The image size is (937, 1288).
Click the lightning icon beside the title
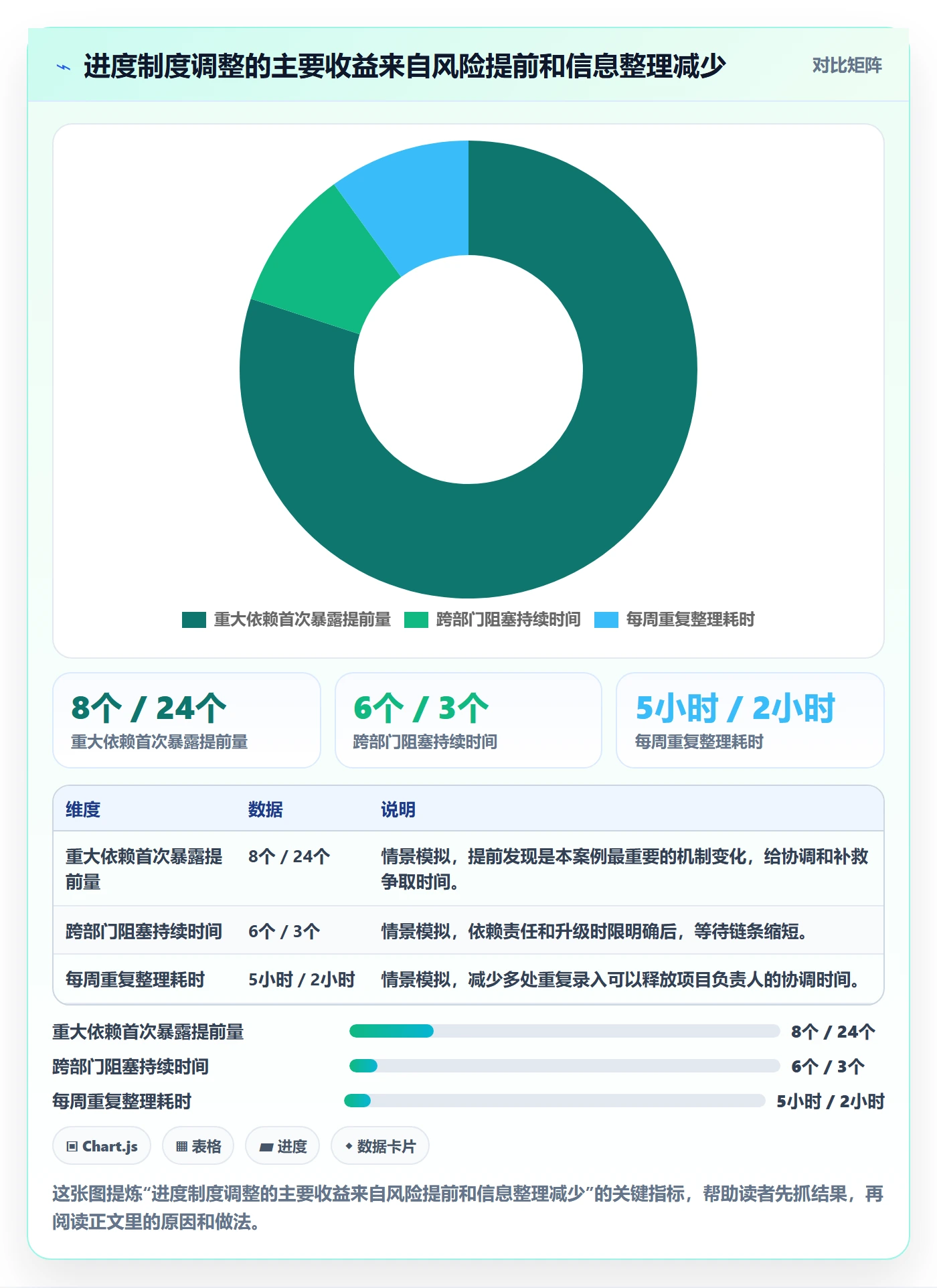[64, 67]
